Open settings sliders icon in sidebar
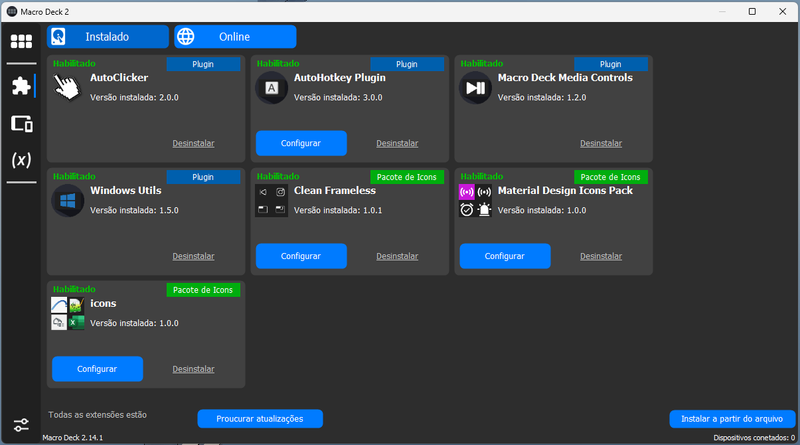The width and height of the screenshot is (800, 445). coord(21,425)
